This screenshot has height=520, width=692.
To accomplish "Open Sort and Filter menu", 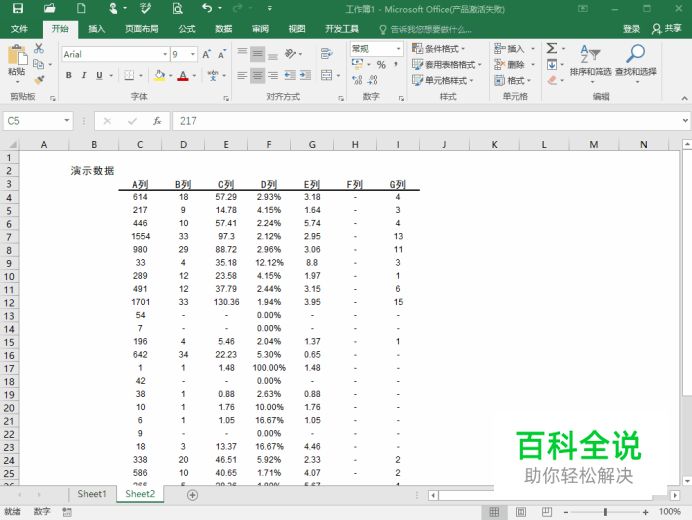I will pos(590,64).
